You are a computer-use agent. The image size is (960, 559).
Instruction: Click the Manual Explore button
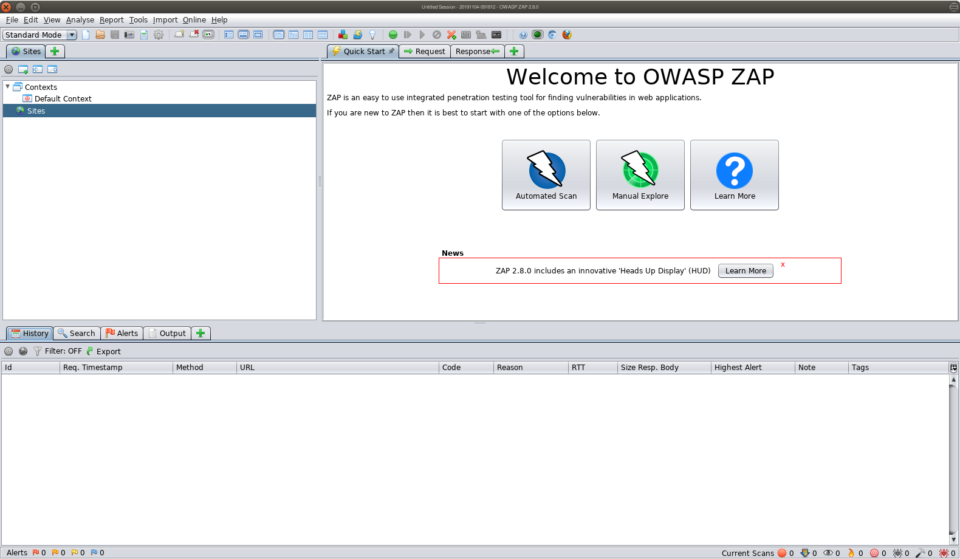click(x=640, y=175)
